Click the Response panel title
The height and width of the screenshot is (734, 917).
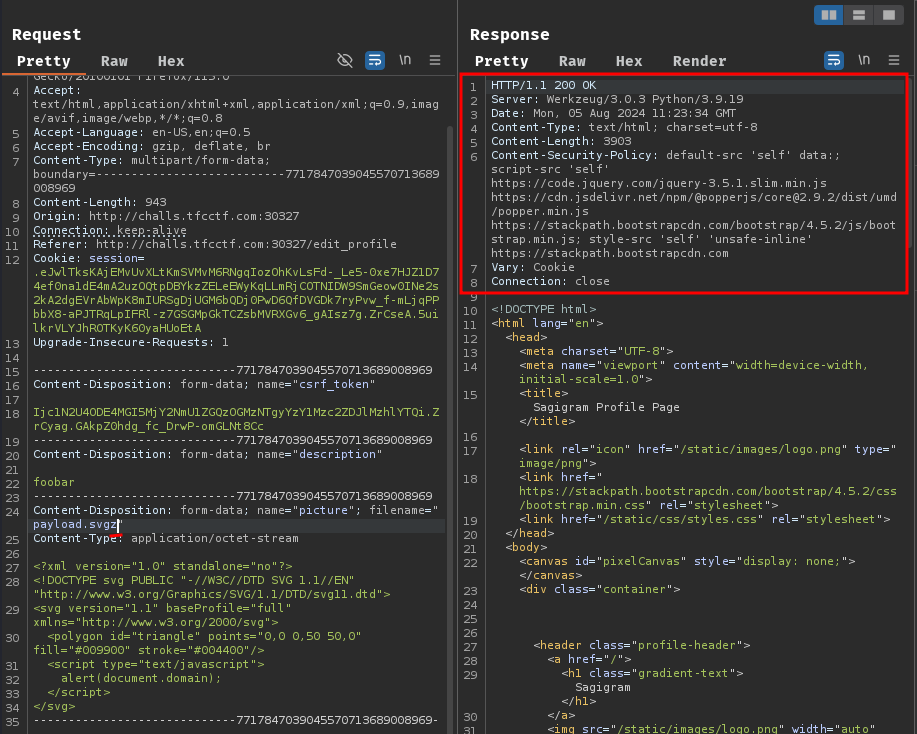(x=509, y=35)
